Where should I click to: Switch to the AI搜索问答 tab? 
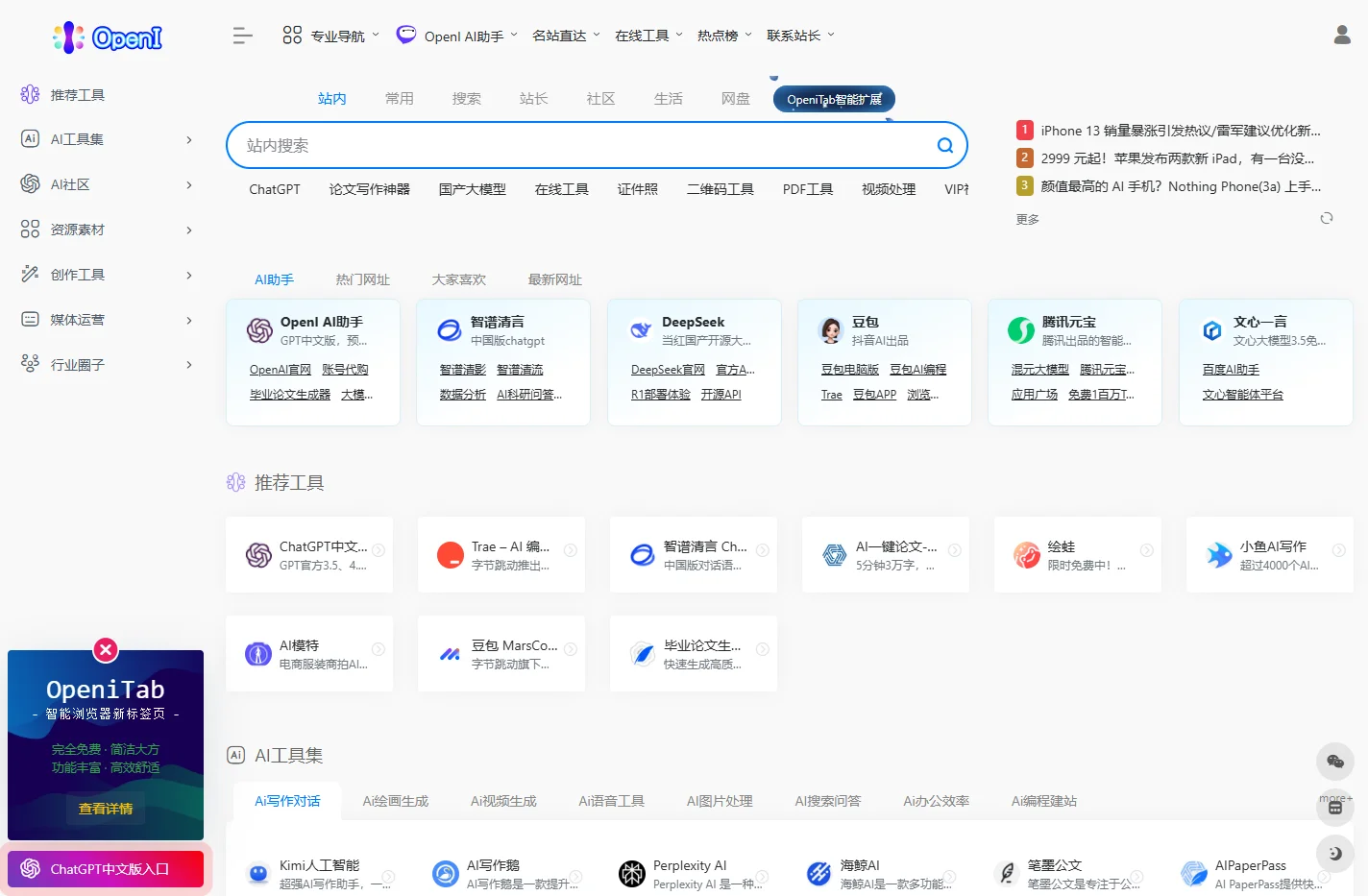827,801
